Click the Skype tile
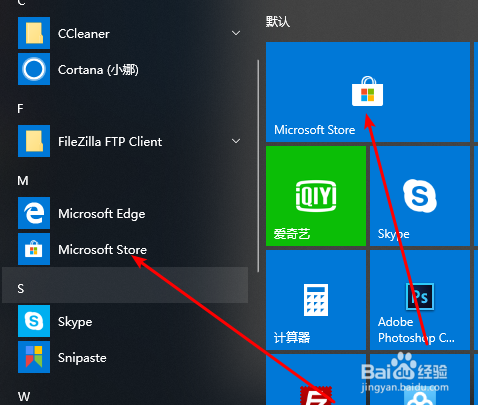The width and height of the screenshot is (478, 405). tap(420, 196)
